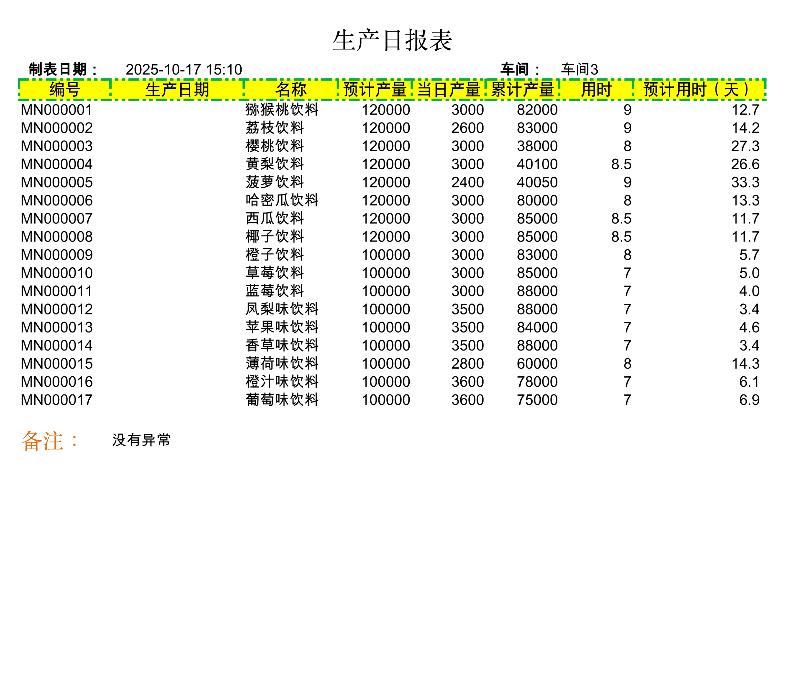The image size is (800, 700).
Task: Click the cell MN000015
Action: (x=57, y=364)
